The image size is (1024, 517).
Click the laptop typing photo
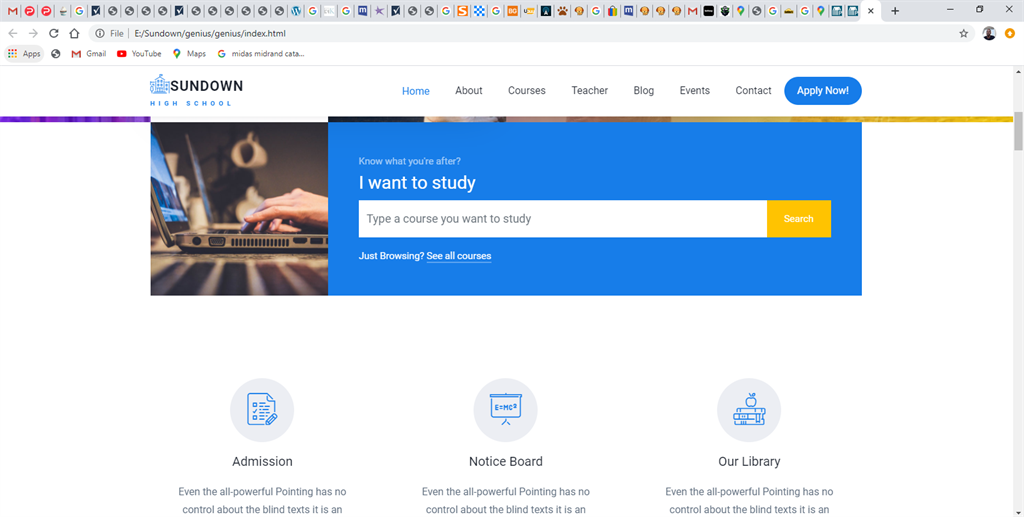tap(239, 209)
